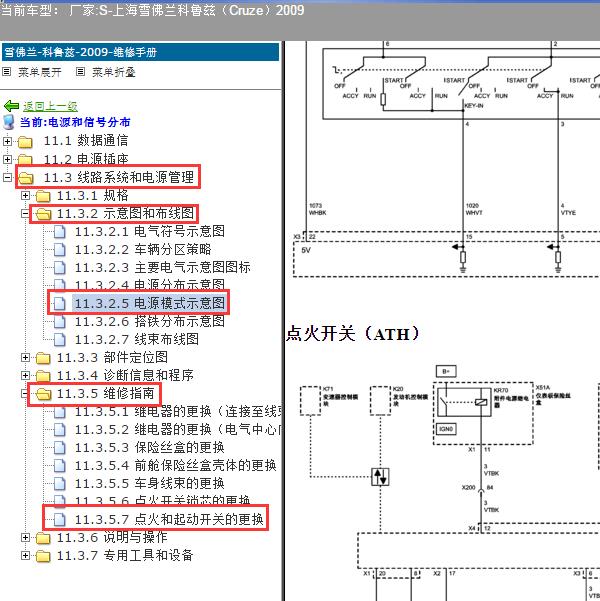Click the green back arrow icon
This screenshot has width=600, height=601.
tap(12, 106)
